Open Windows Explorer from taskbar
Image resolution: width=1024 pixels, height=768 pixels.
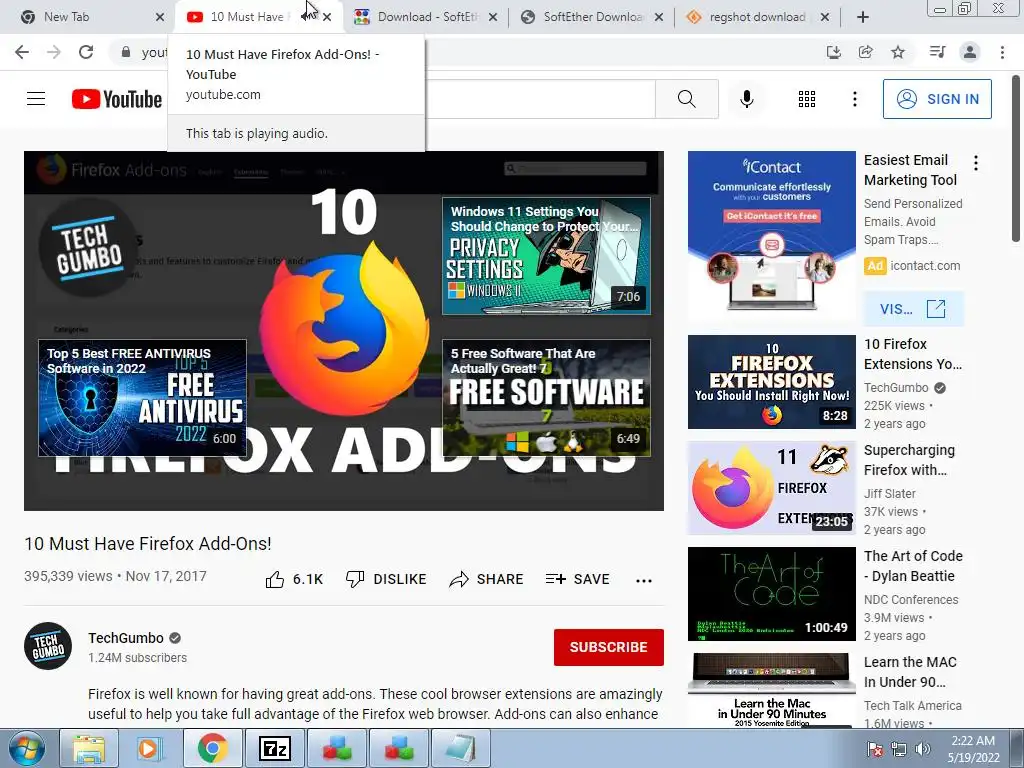89,748
